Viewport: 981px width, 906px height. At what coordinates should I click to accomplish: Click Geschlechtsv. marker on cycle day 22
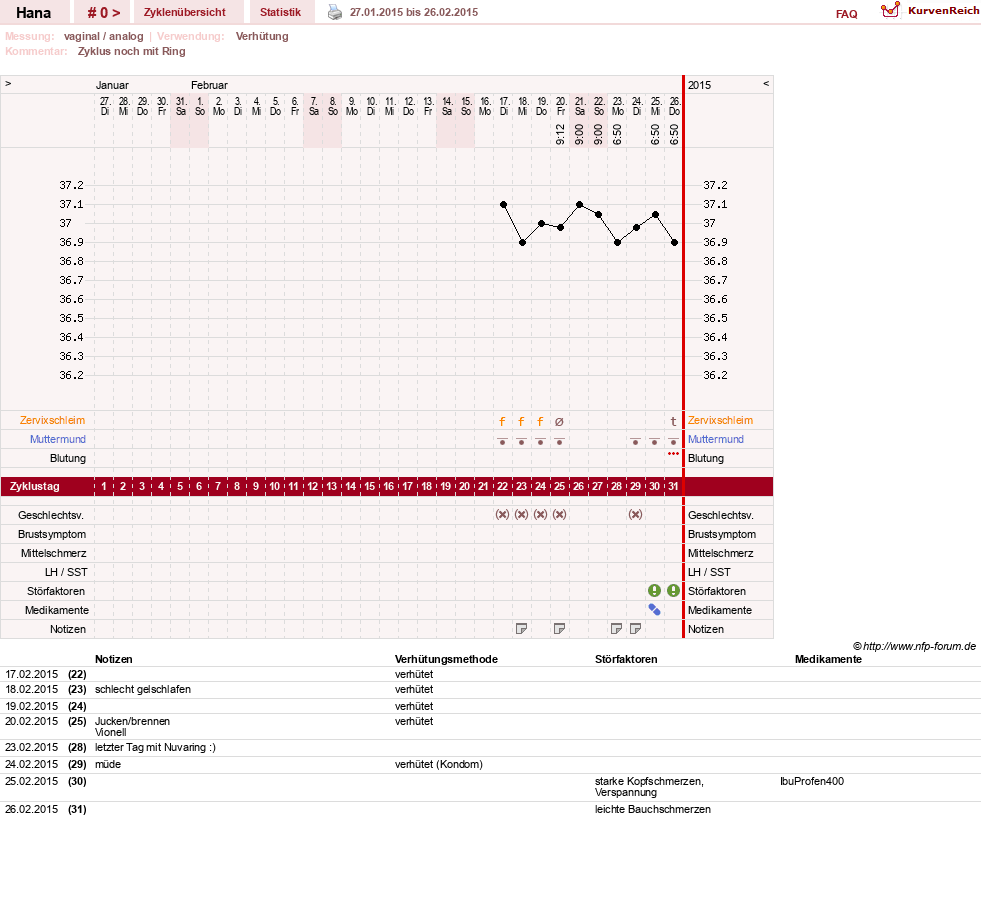pyautogui.click(x=502, y=514)
